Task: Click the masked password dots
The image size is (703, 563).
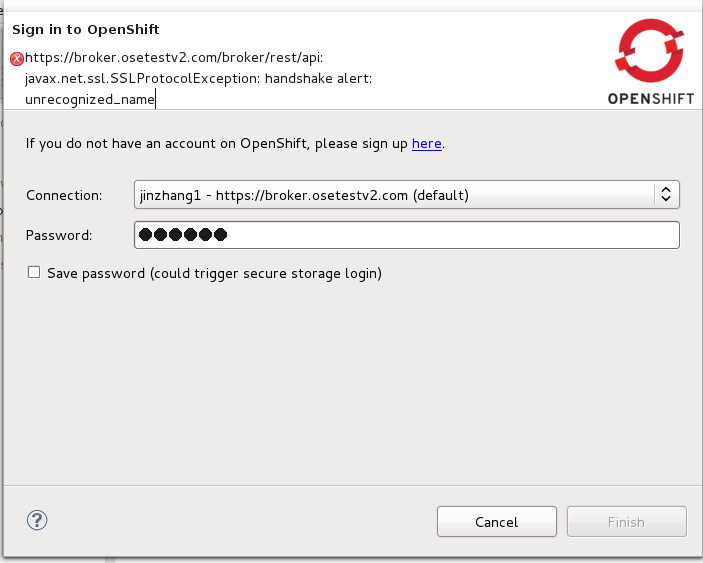Action: click(183, 235)
